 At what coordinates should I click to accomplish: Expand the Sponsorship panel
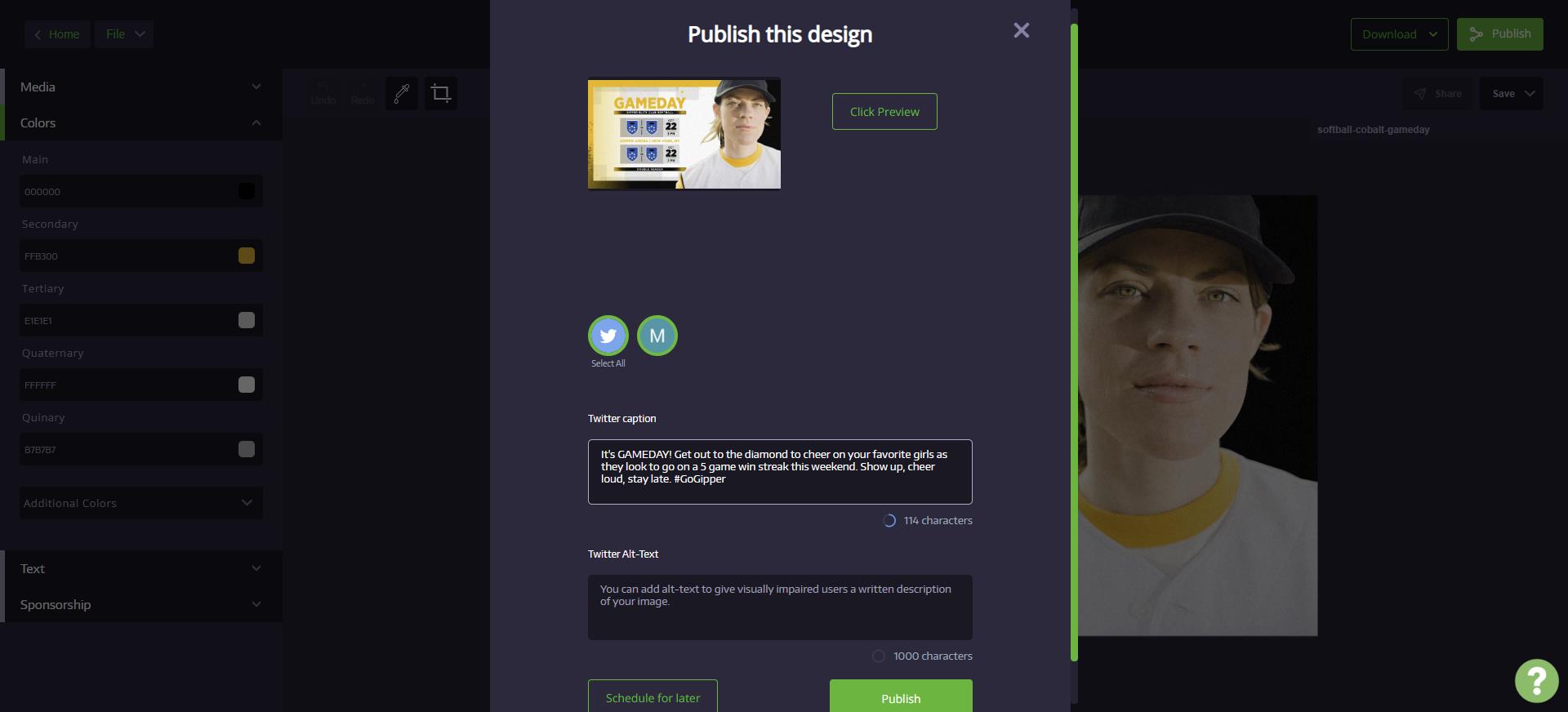(x=141, y=604)
